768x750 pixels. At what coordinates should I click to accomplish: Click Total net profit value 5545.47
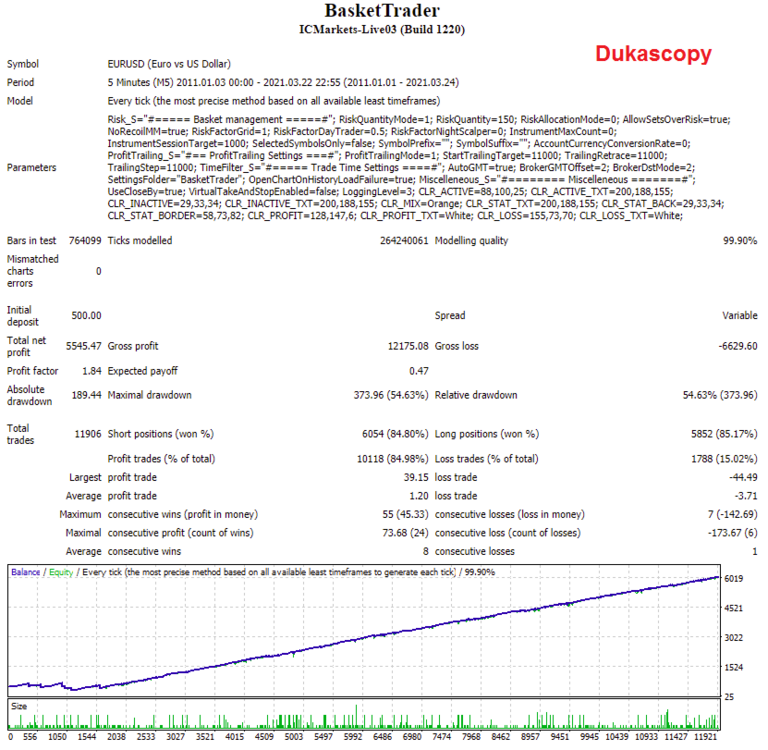pos(84,346)
